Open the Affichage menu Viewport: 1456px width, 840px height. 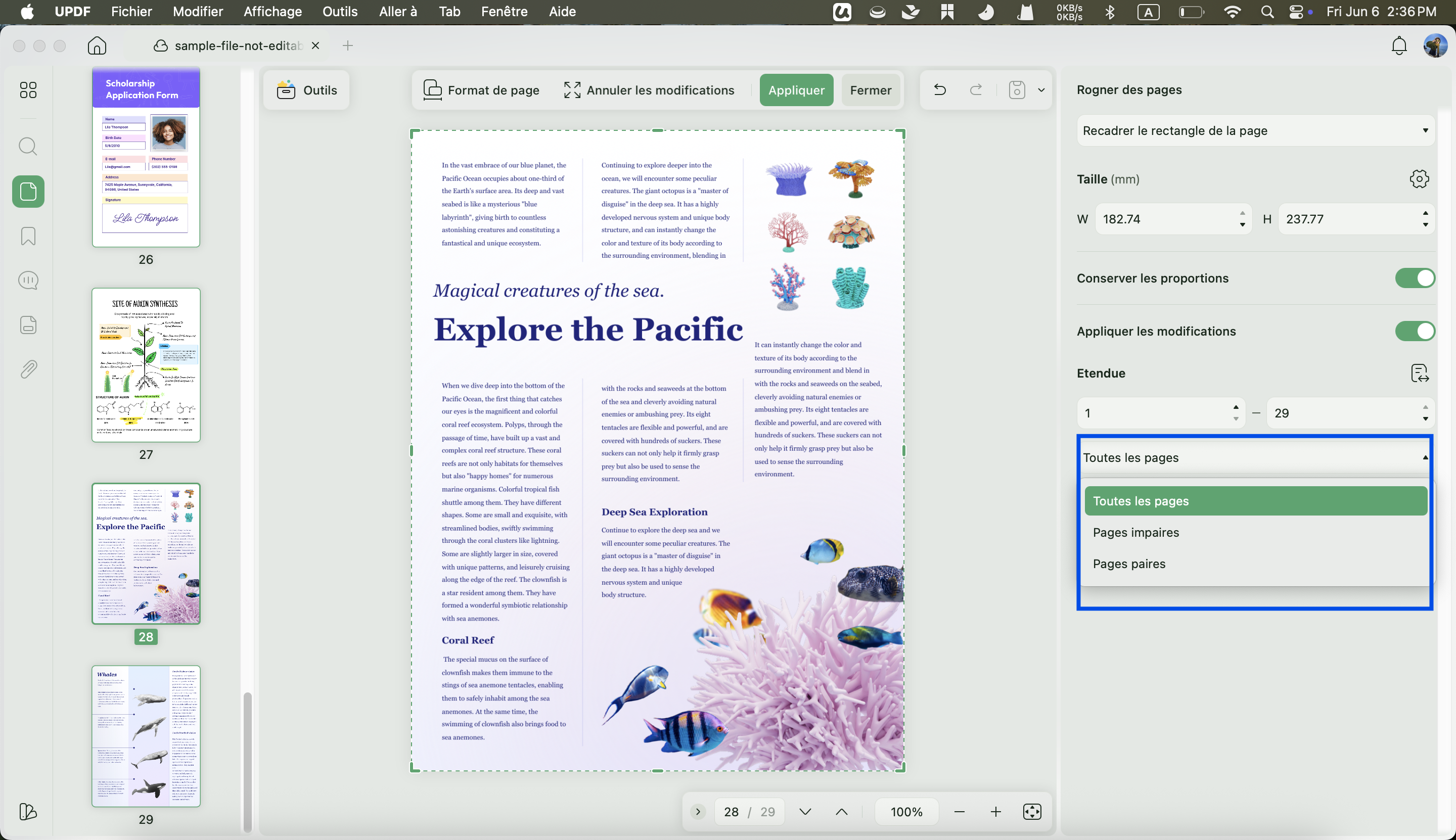272,12
